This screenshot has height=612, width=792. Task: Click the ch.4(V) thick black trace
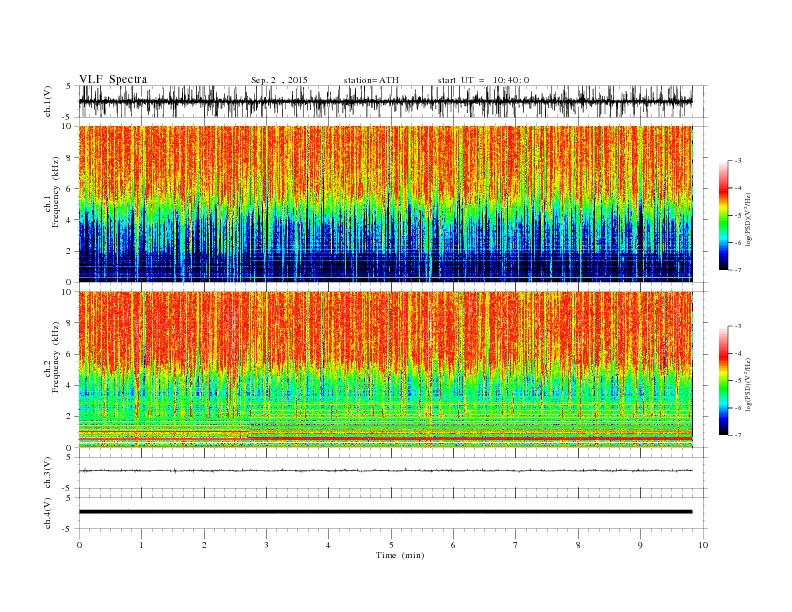pos(385,512)
